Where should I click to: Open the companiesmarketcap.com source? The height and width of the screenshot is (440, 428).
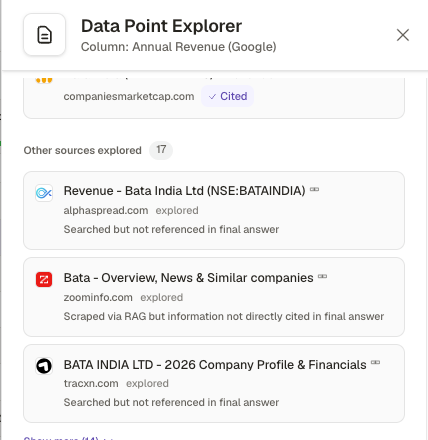129,97
